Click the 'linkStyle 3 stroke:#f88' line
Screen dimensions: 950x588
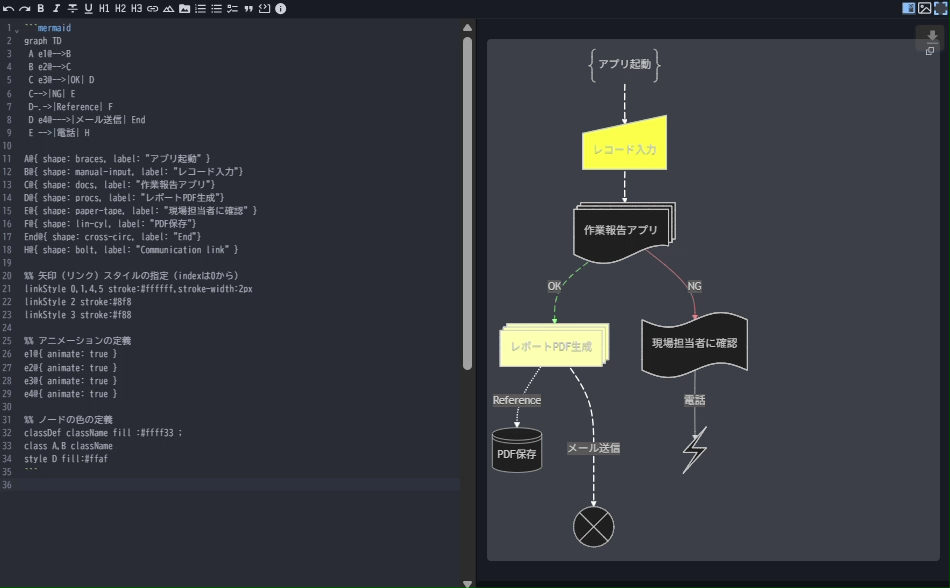coord(78,315)
